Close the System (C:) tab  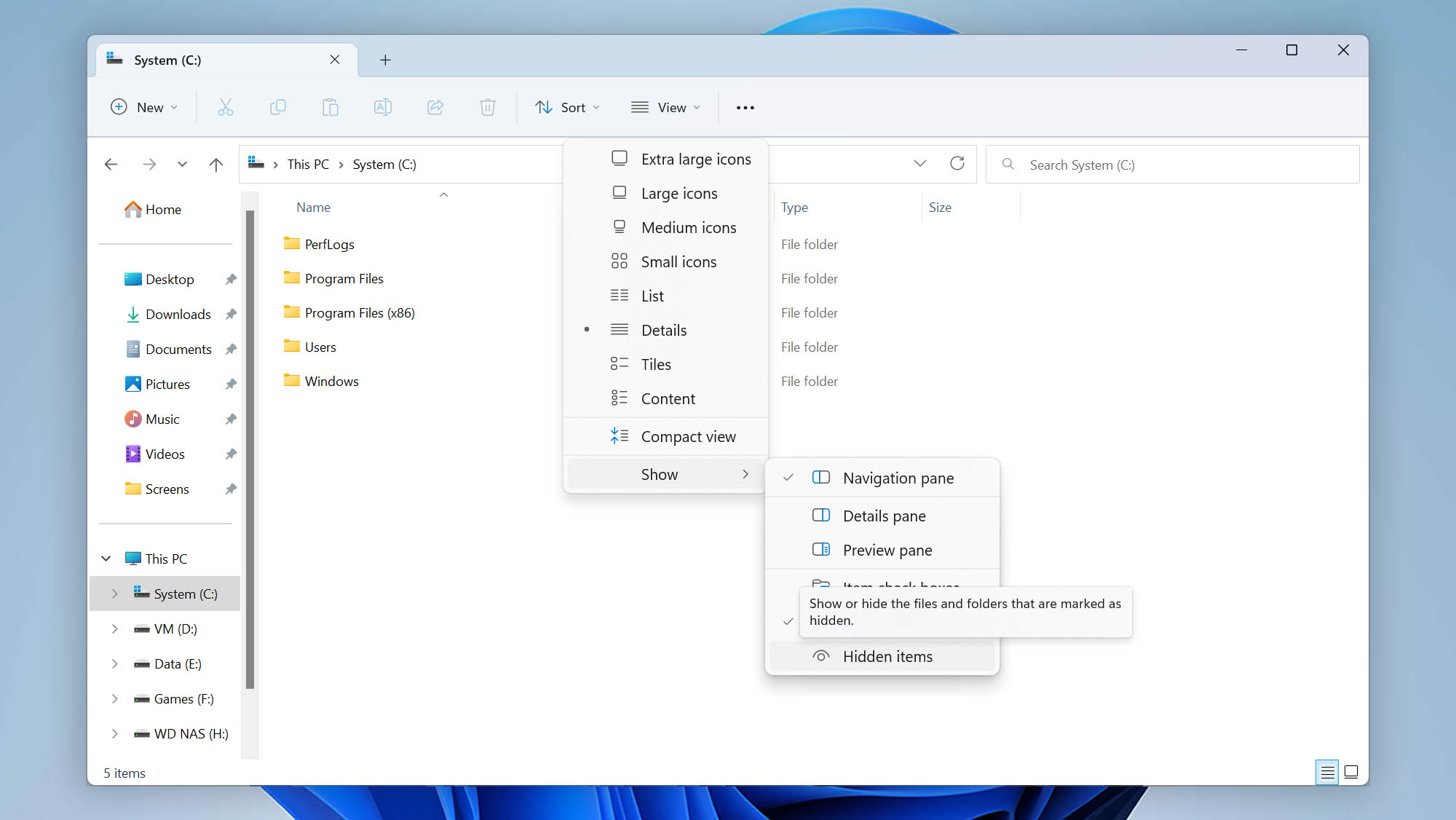(x=334, y=60)
